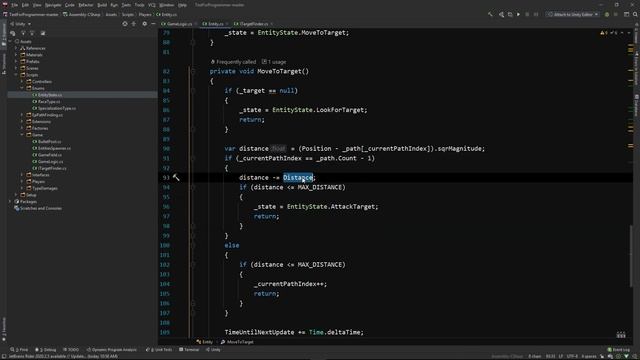Open GameField.cs in explorer
This screenshot has height=360, width=640.
tap(50, 155)
